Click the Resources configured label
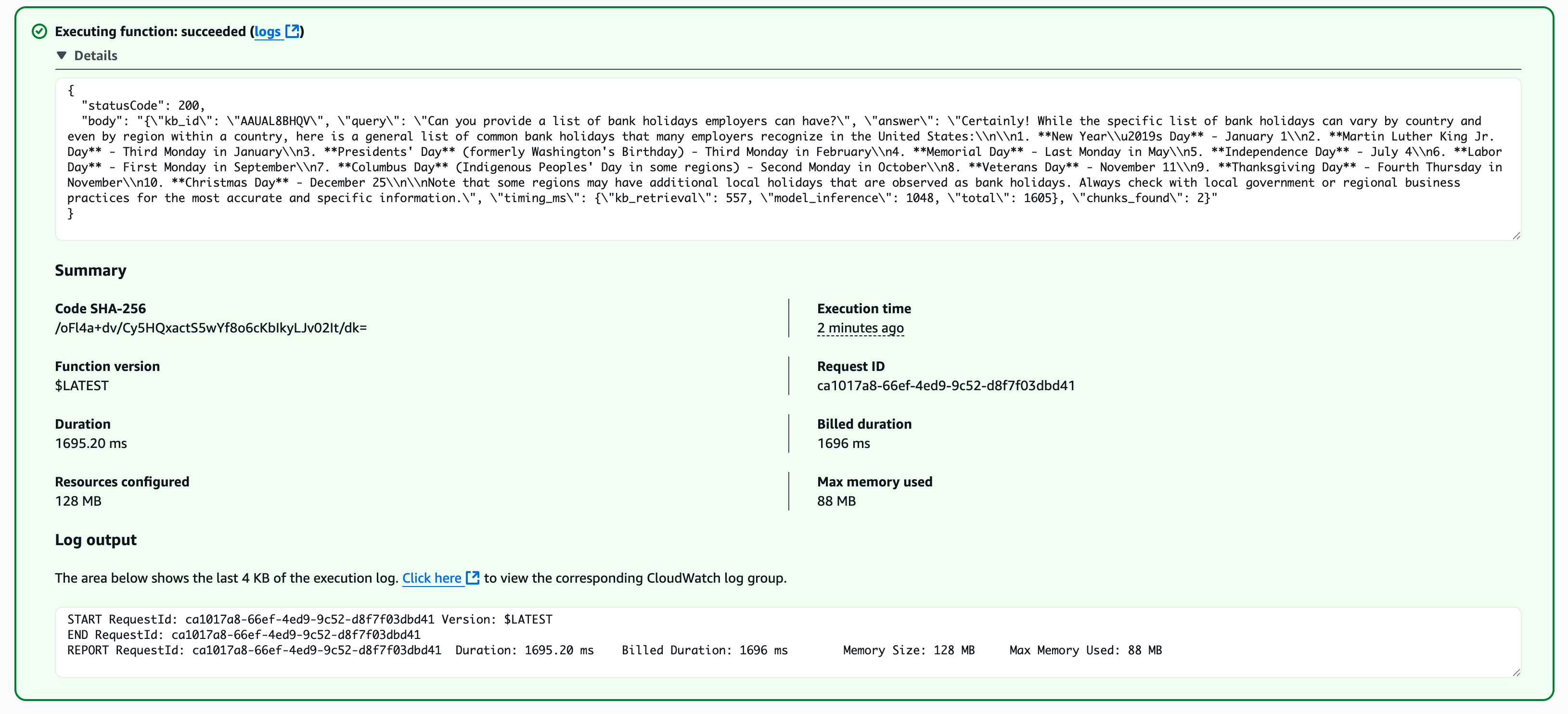1568x714 pixels. click(x=122, y=482)
